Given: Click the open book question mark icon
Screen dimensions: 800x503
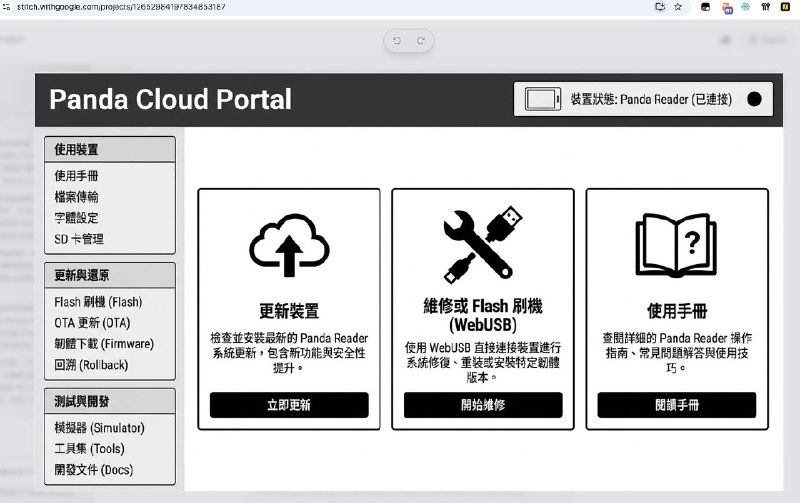Looking at the screenshot, I should tap(676, 245).
